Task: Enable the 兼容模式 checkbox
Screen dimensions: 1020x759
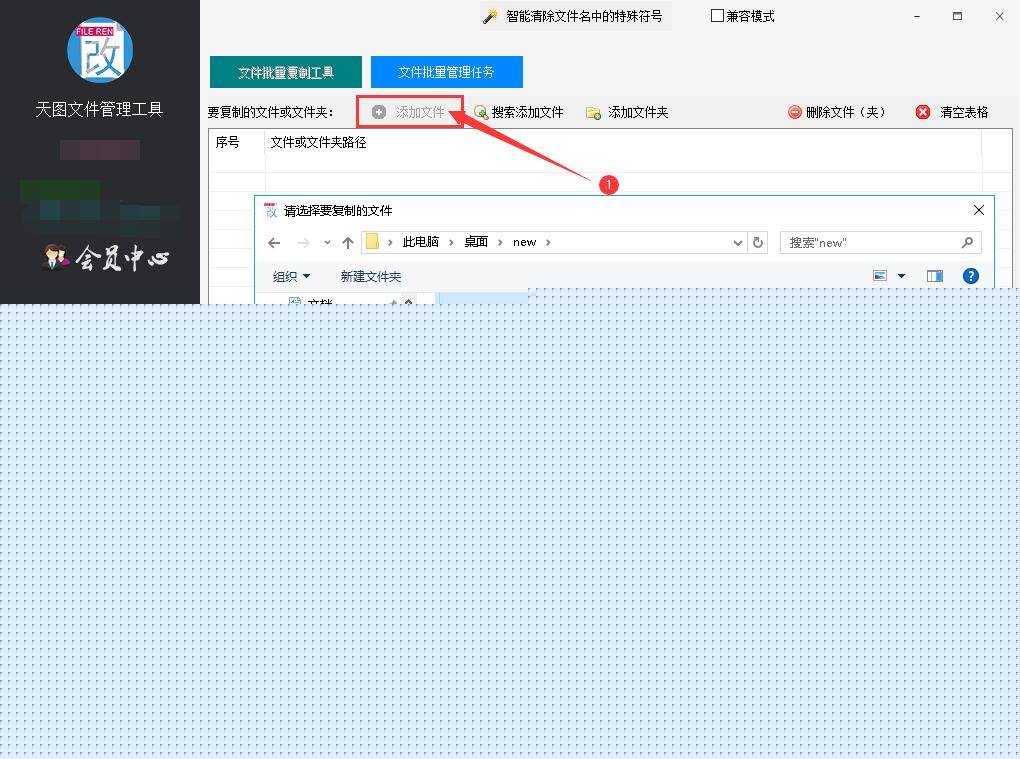Action: (x=717, y=16)
